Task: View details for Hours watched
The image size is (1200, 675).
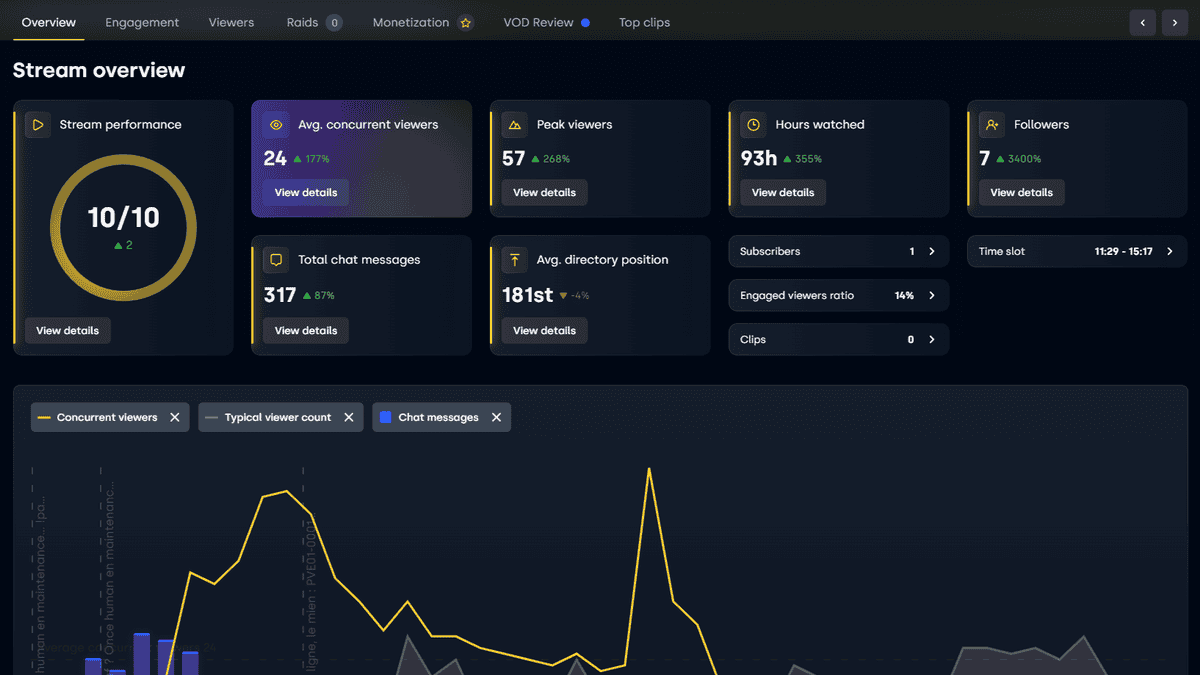Action: coord(783,193)
